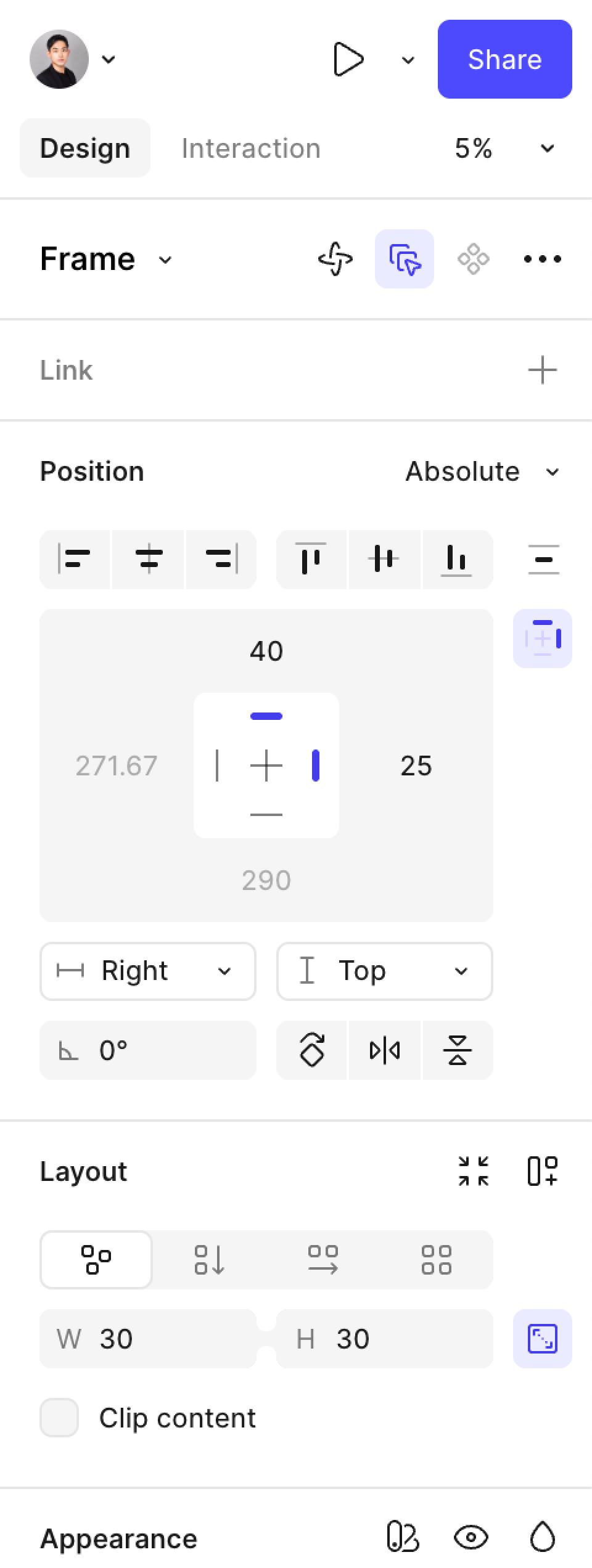Open the frame's three-dot more options
The image size is (592, 1568).
[x=542, y=259]
